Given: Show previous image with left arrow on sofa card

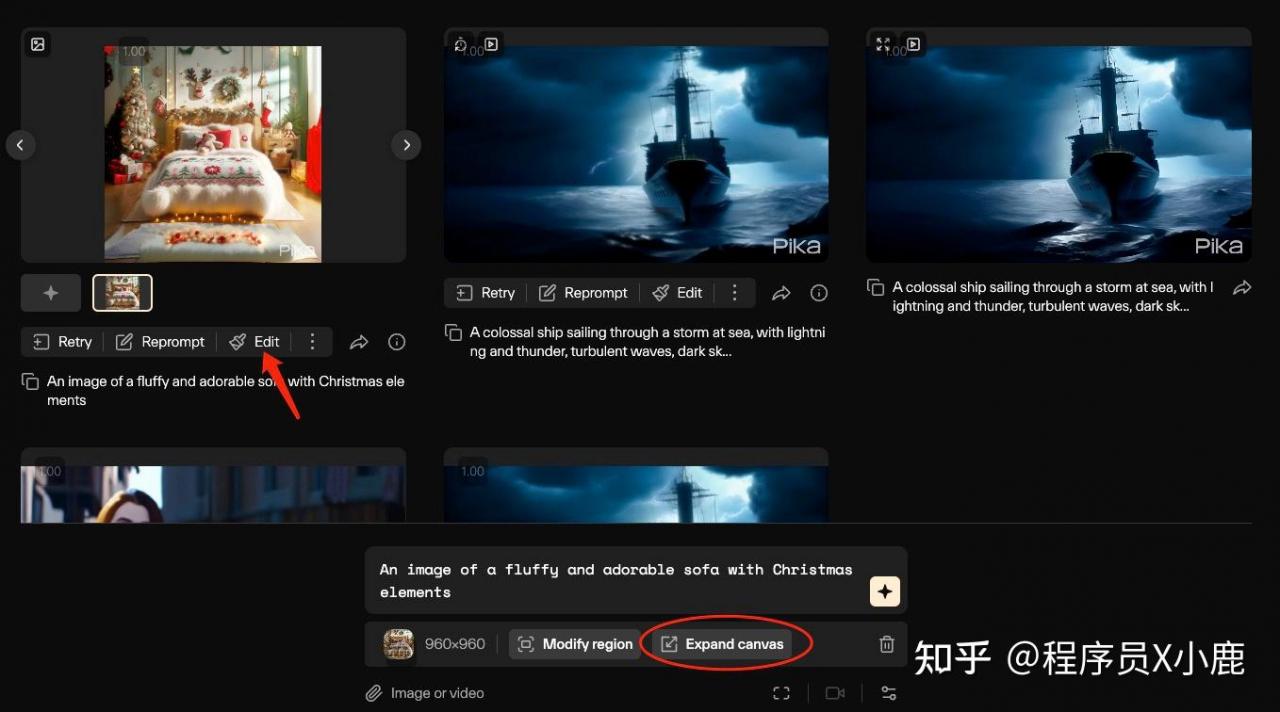Looking at the screenshot, I should click(20, 145).
